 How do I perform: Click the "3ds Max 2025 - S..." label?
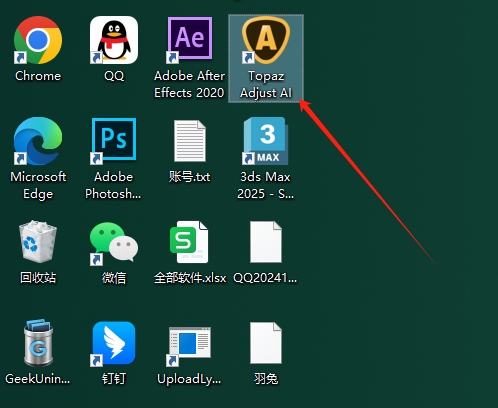(266, 185)
